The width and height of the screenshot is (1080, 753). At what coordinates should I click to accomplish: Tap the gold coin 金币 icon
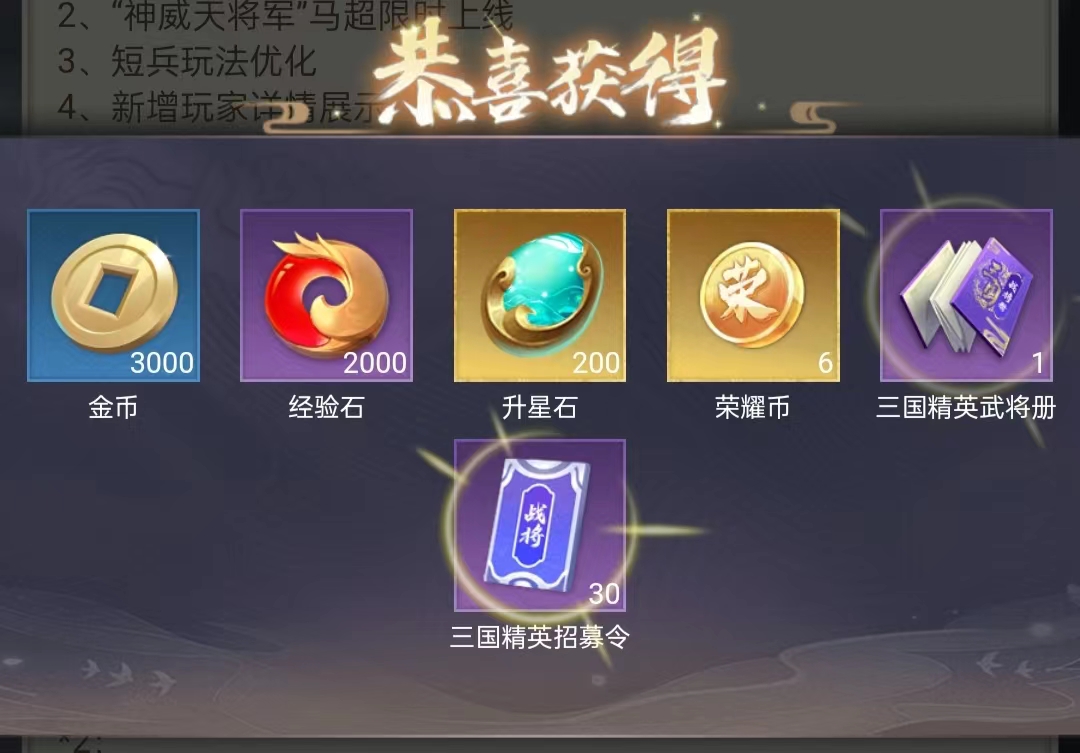pyautogui.click(x=114, y=296)
